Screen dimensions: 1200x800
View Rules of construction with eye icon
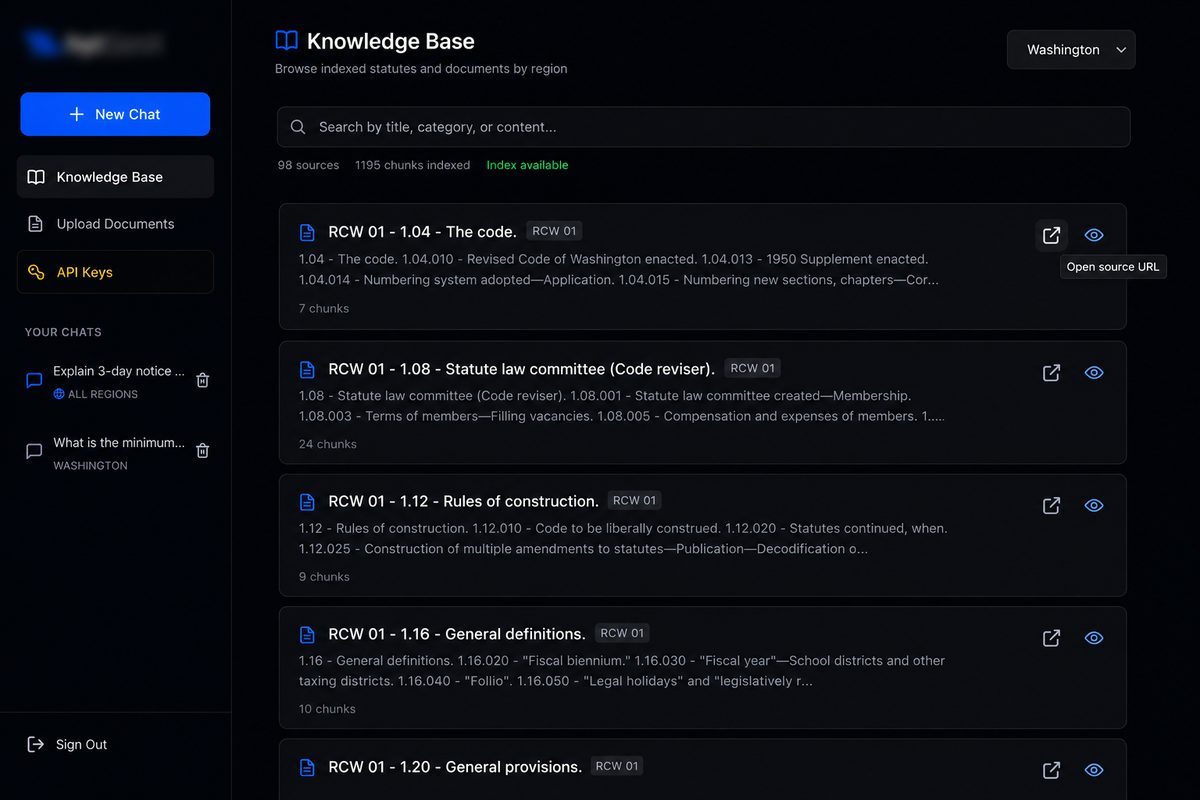point(1094,505)
